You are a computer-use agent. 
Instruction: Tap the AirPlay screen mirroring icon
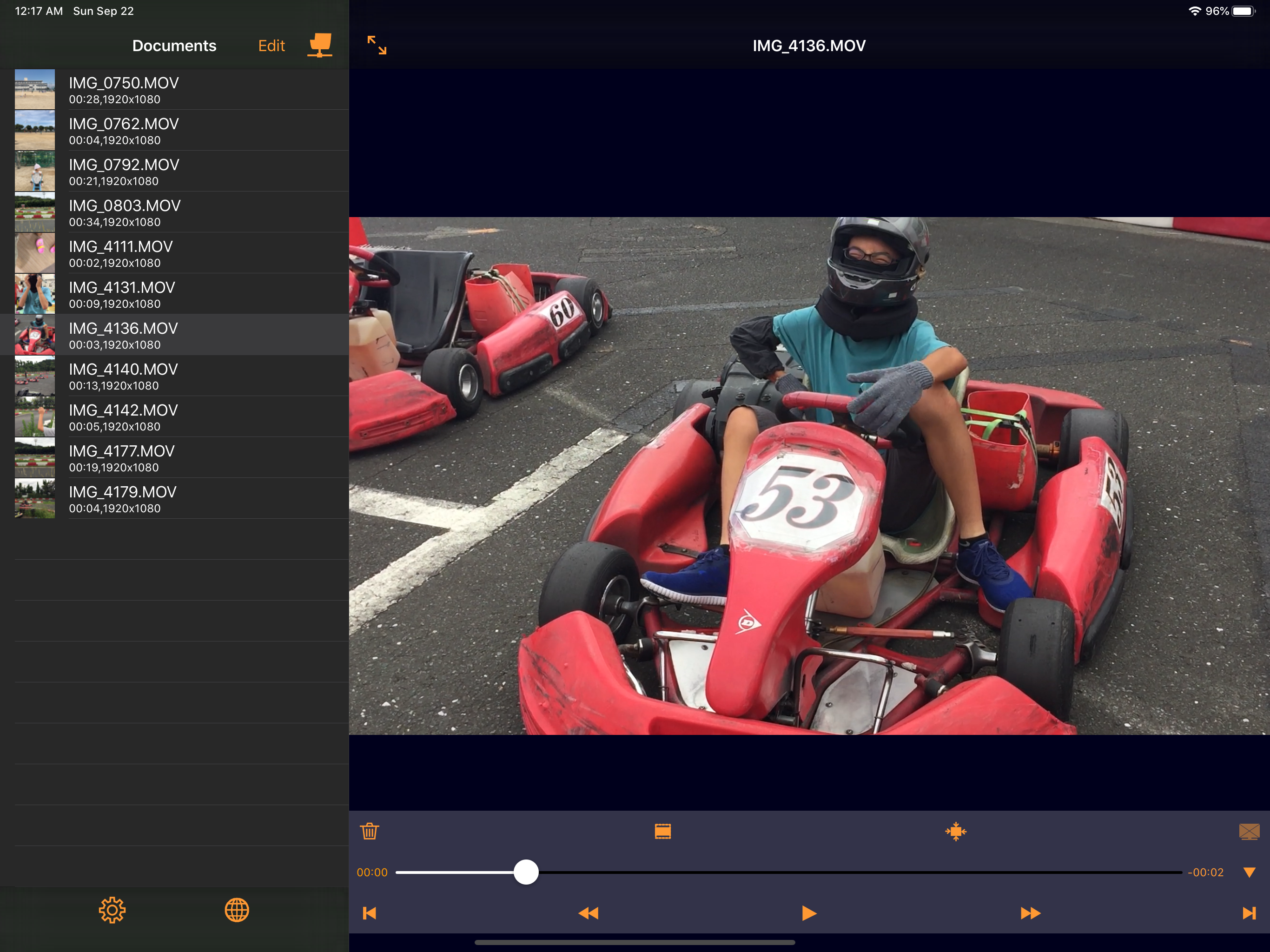click(x=1249, y=831)
